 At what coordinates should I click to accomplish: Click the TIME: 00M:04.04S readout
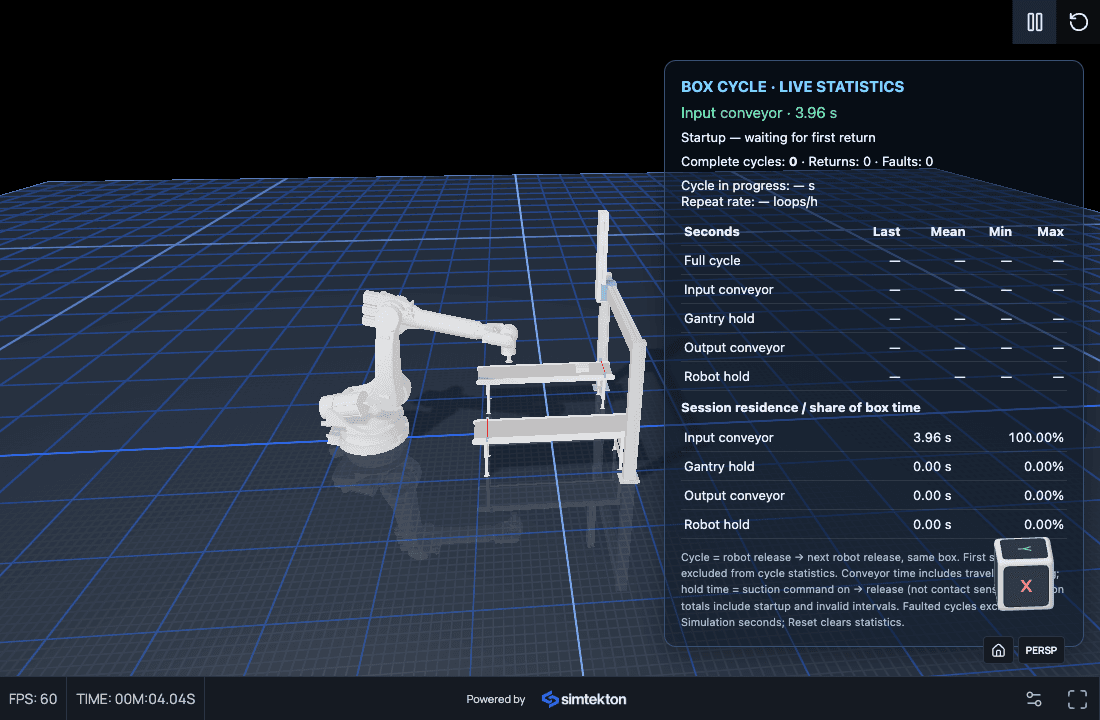pyautogui.click(x=135, y=699)
